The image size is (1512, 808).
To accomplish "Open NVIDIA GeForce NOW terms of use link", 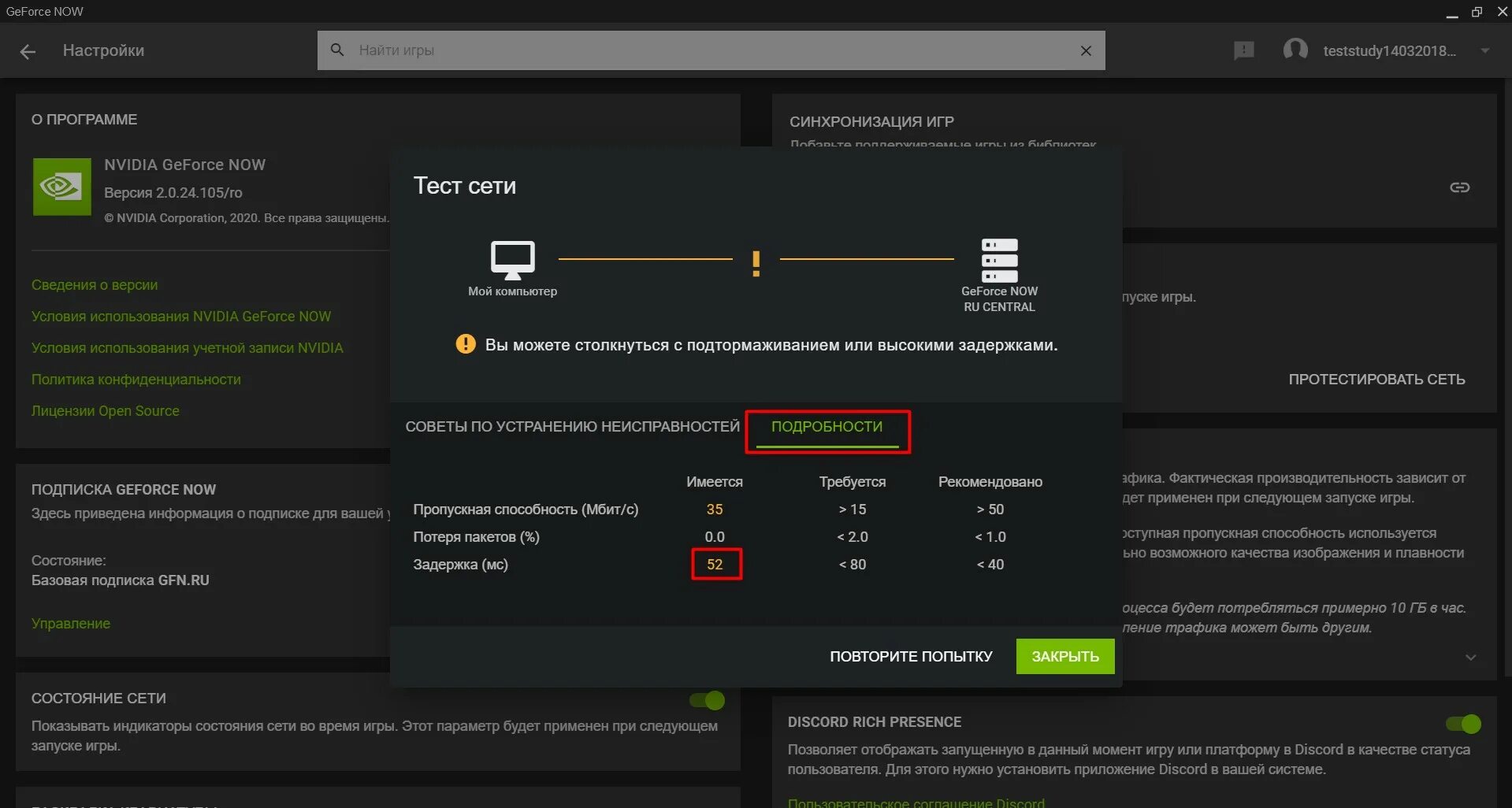I will (181, 317).
